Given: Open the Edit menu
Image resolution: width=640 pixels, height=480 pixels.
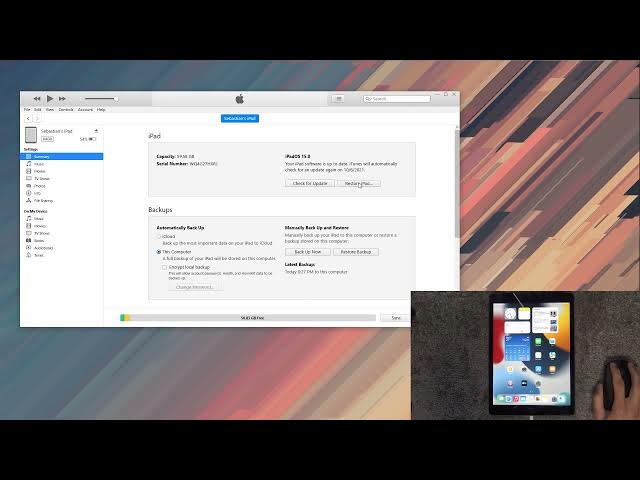Looking at the screenshot, I should pos(38,109).
